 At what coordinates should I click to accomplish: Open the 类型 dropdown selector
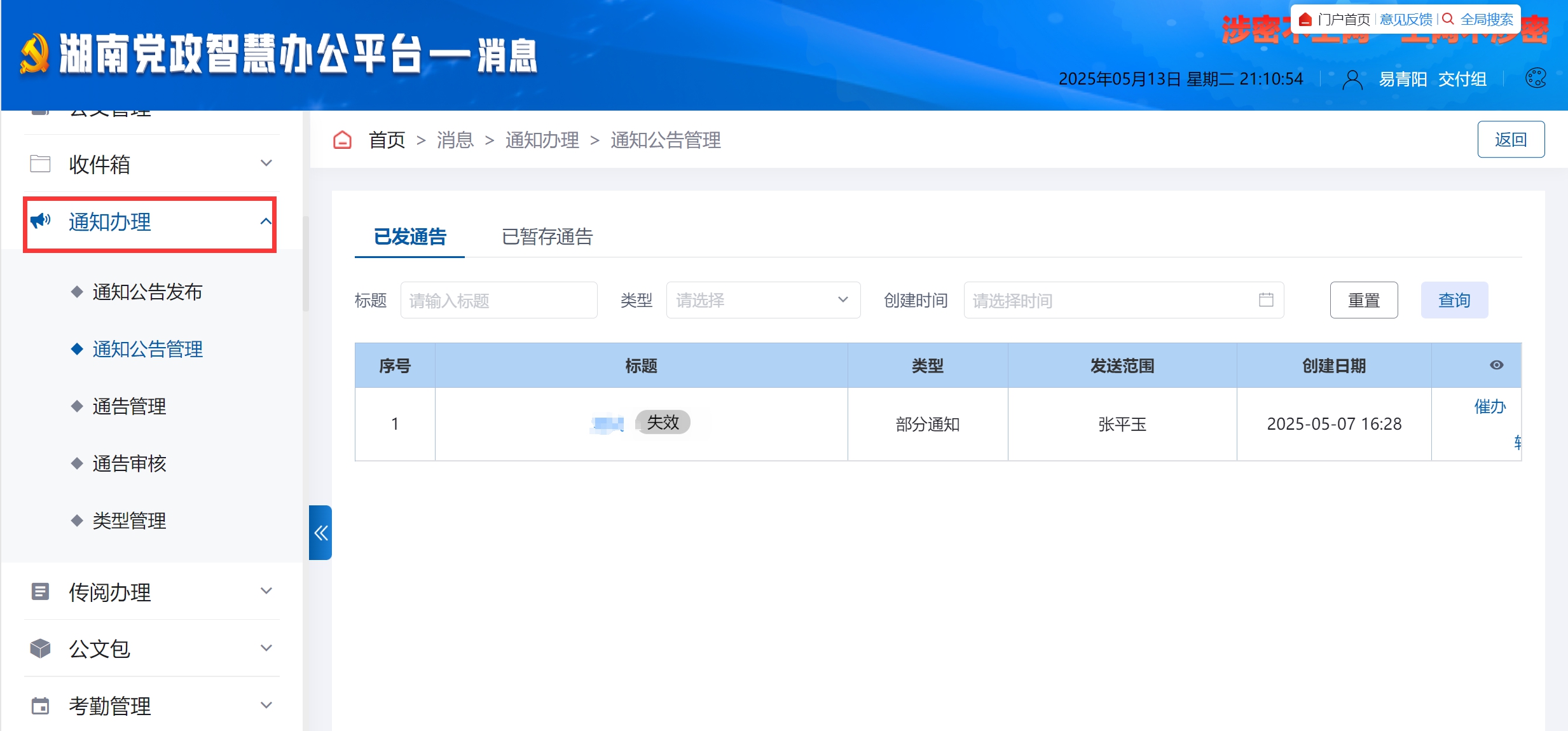coord(762,300)
